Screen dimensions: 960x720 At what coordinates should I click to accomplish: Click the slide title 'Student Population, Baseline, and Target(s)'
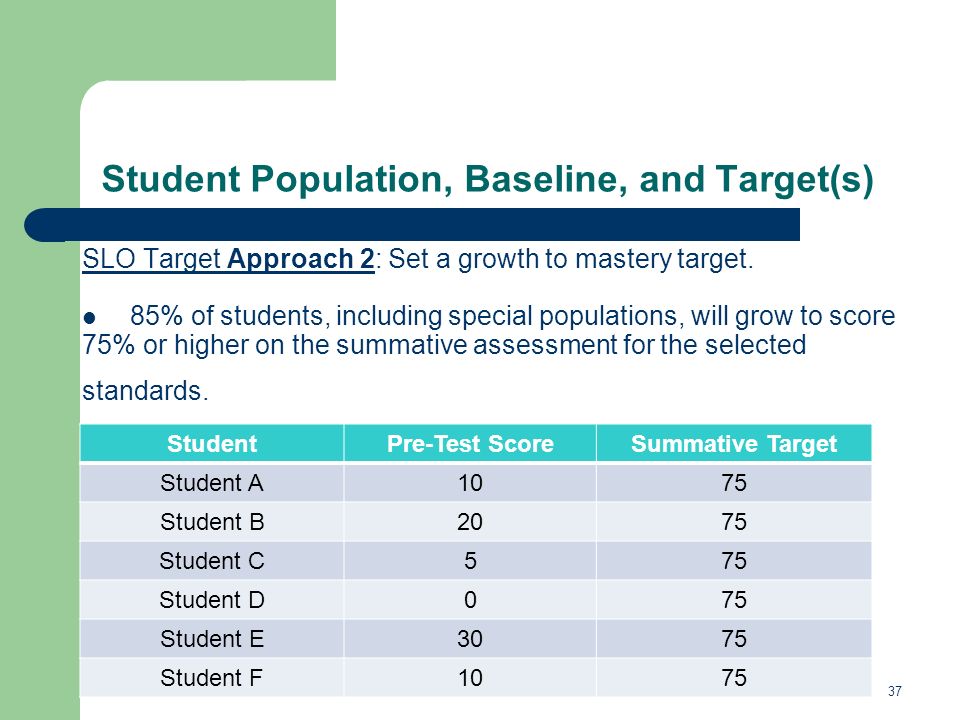pos(487,180)
